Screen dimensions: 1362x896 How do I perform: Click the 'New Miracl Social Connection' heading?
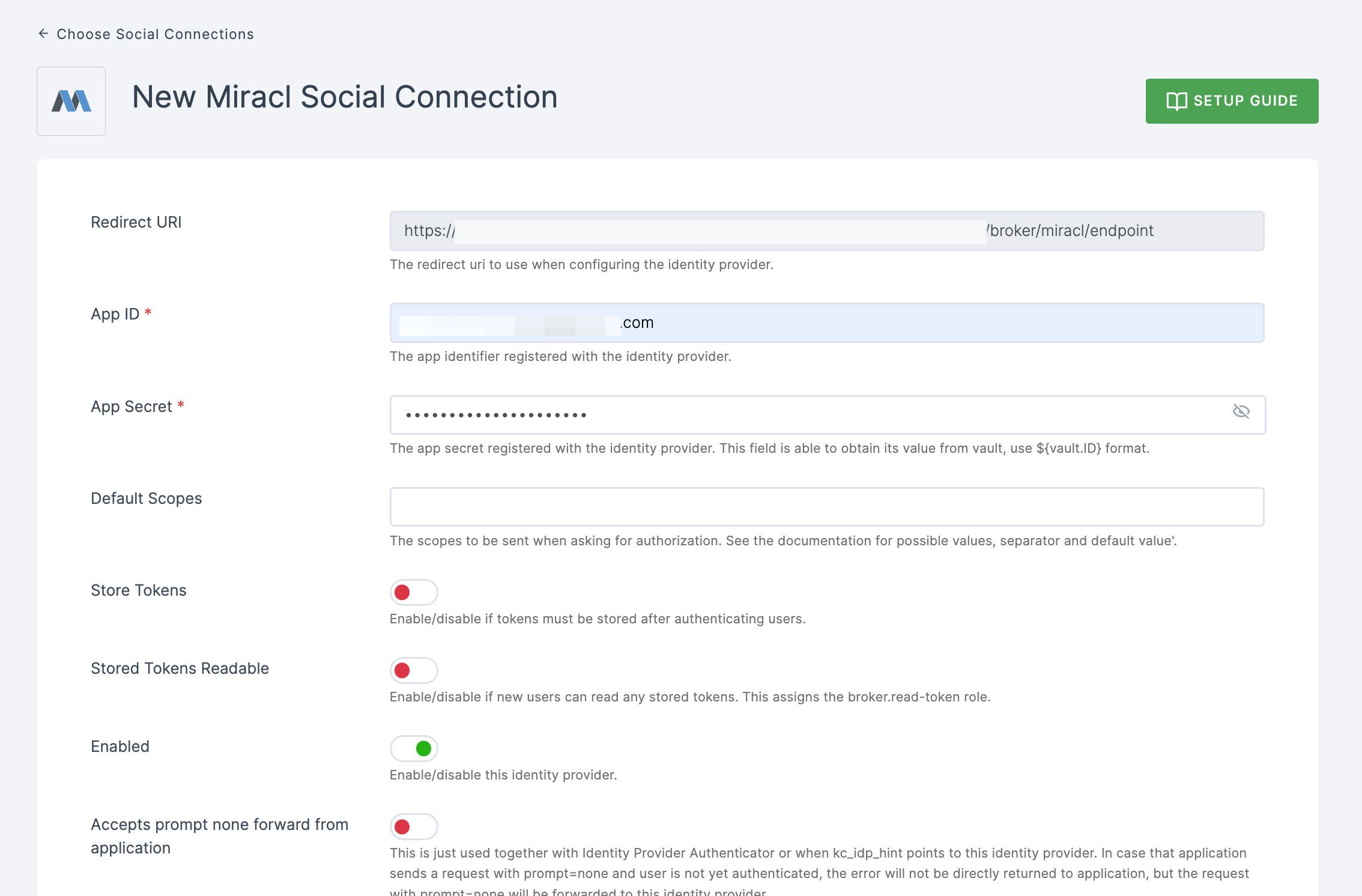coord(345,97)
